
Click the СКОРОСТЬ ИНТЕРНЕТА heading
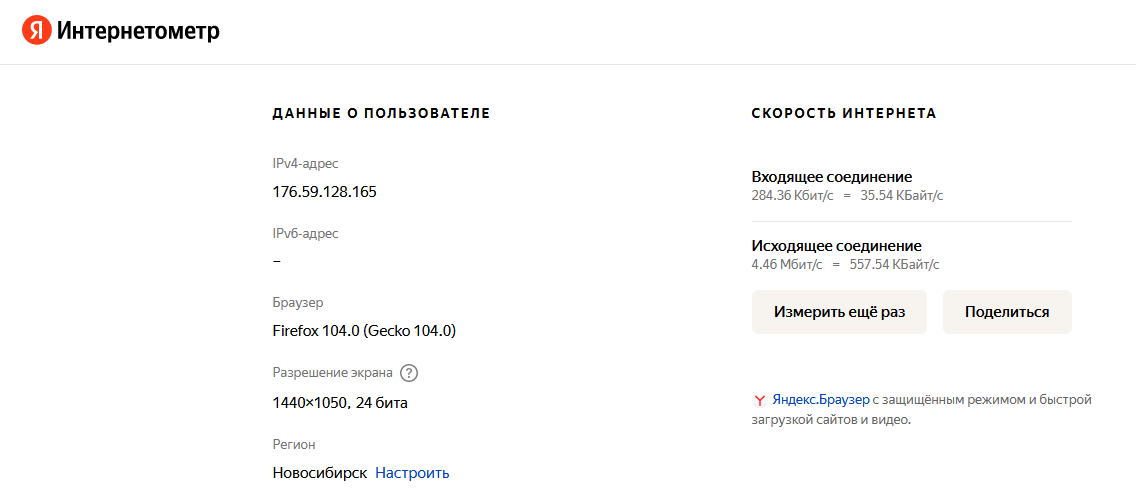(843, 114)
